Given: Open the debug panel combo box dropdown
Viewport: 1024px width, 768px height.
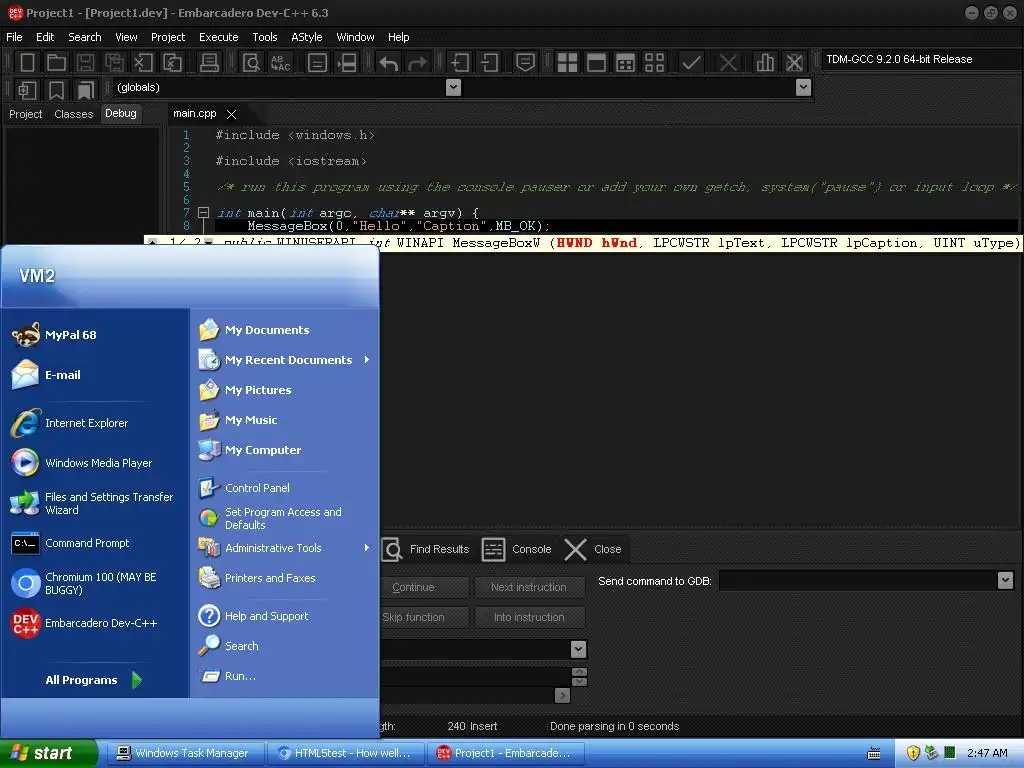Looking at the screenshot, I should [578, 649].
